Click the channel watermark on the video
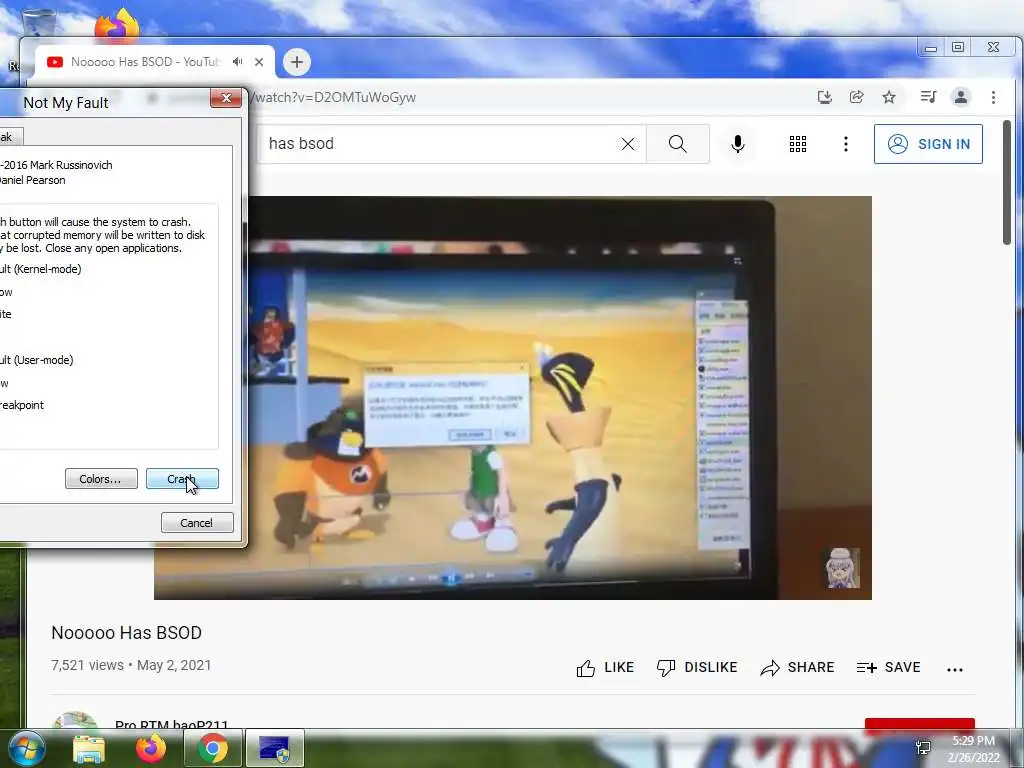Screen dimensions: 1024x768 point(842,568)
